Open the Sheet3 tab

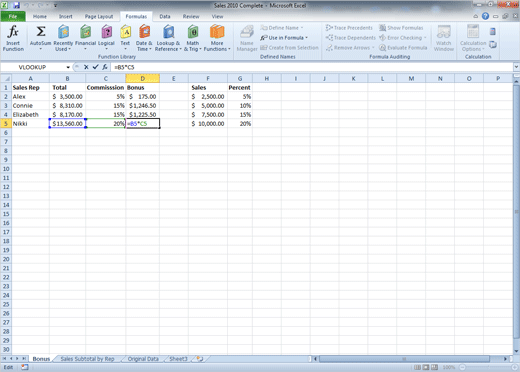pyautogui.click(x=178, y=359)
